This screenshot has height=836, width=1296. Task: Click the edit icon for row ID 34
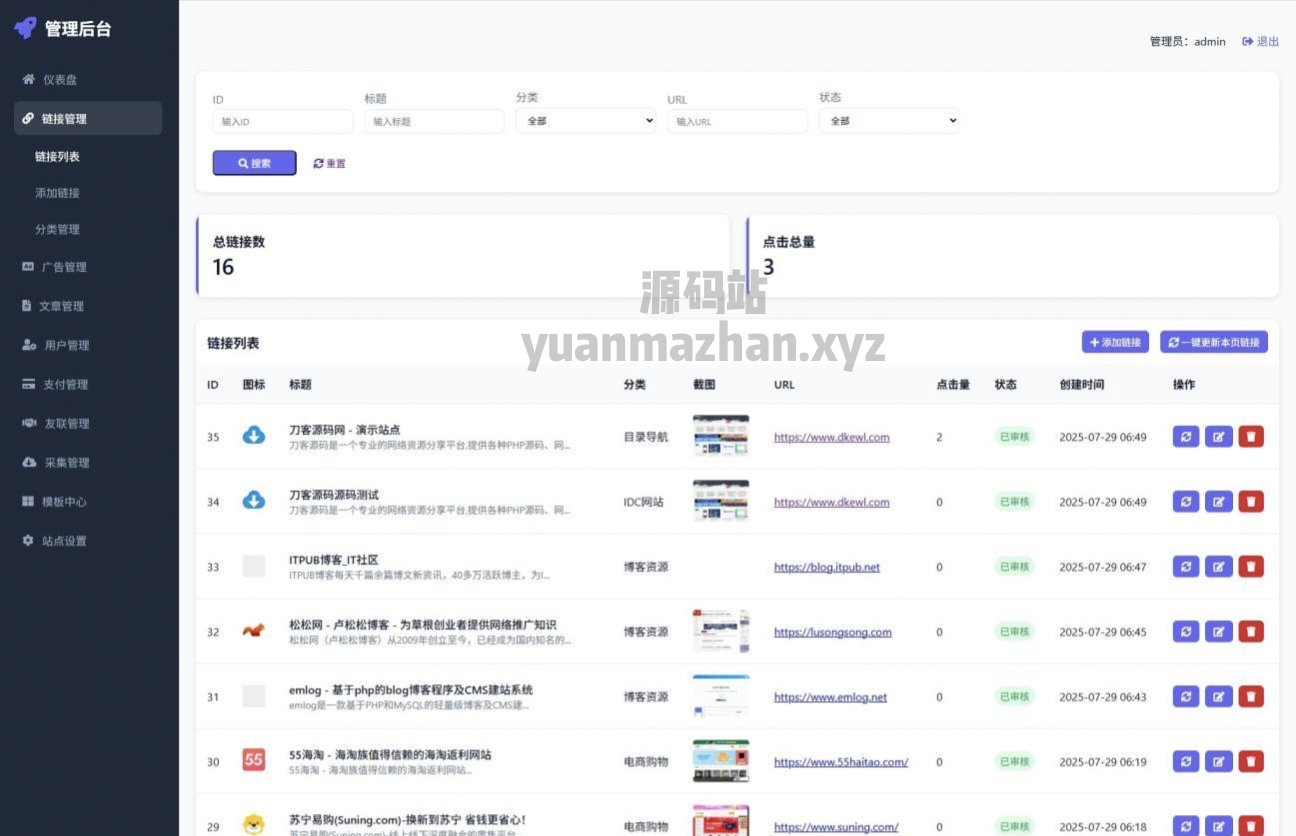1218,502
